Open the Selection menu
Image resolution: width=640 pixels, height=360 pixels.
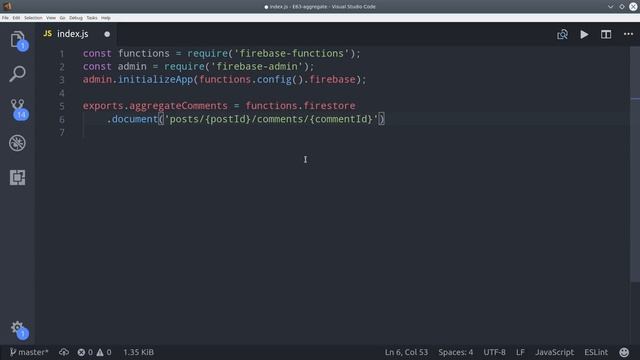coord(33,18)
